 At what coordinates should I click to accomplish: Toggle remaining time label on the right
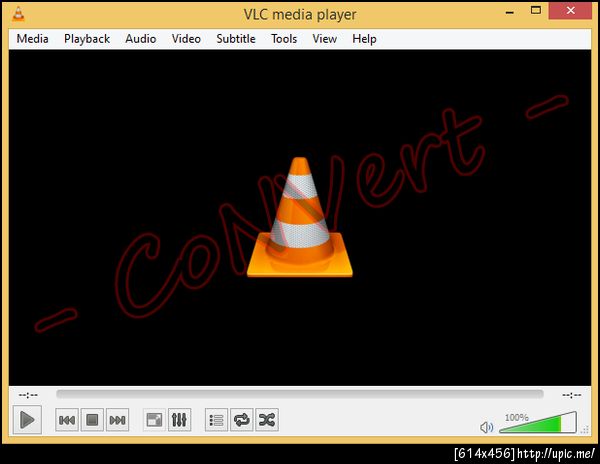click(x=572, y=395)
